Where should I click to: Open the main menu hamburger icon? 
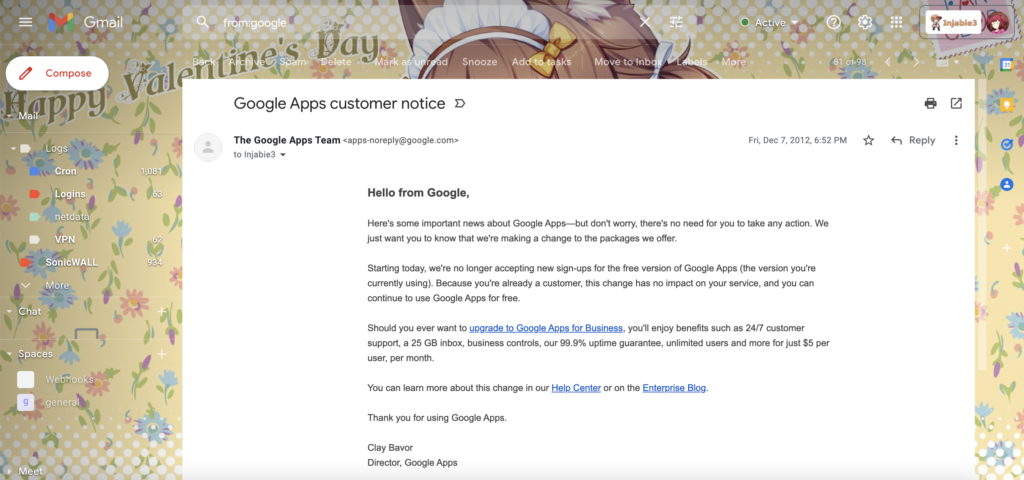(25, 22)
